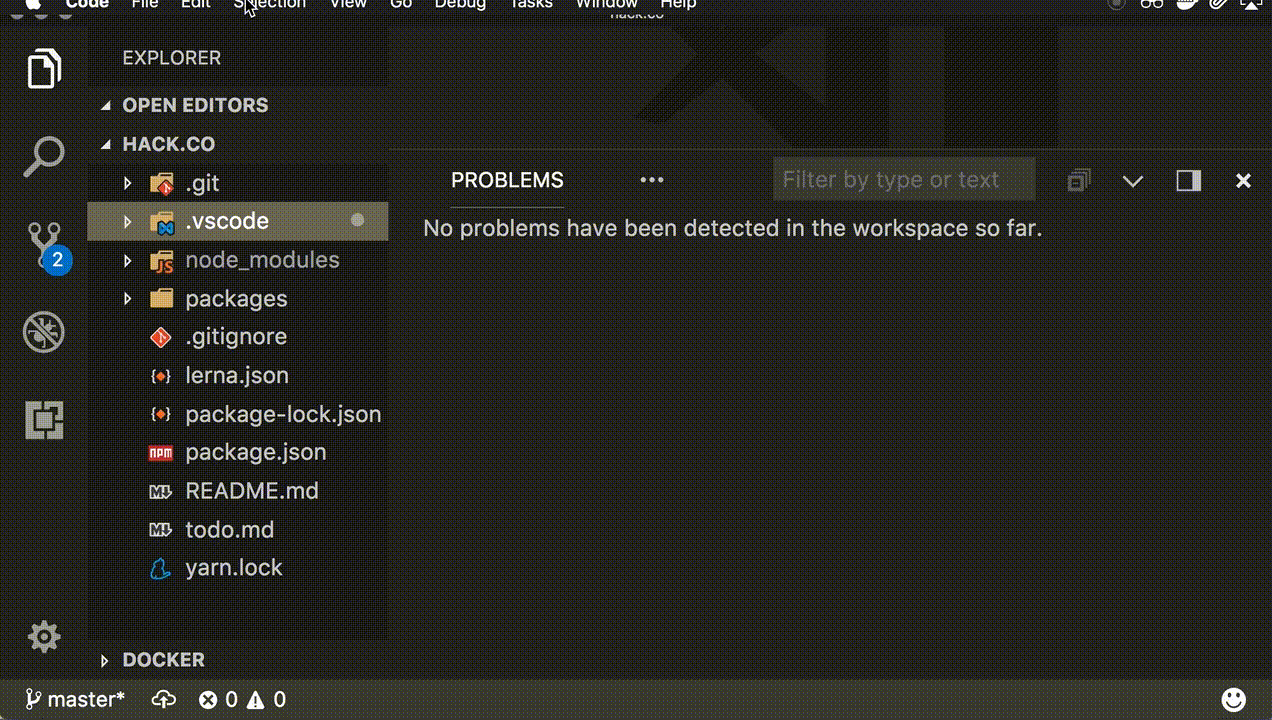The image size is (1272, 720).
Task: Toggle panel maximize with the chevron
Action: (1133, 181)
